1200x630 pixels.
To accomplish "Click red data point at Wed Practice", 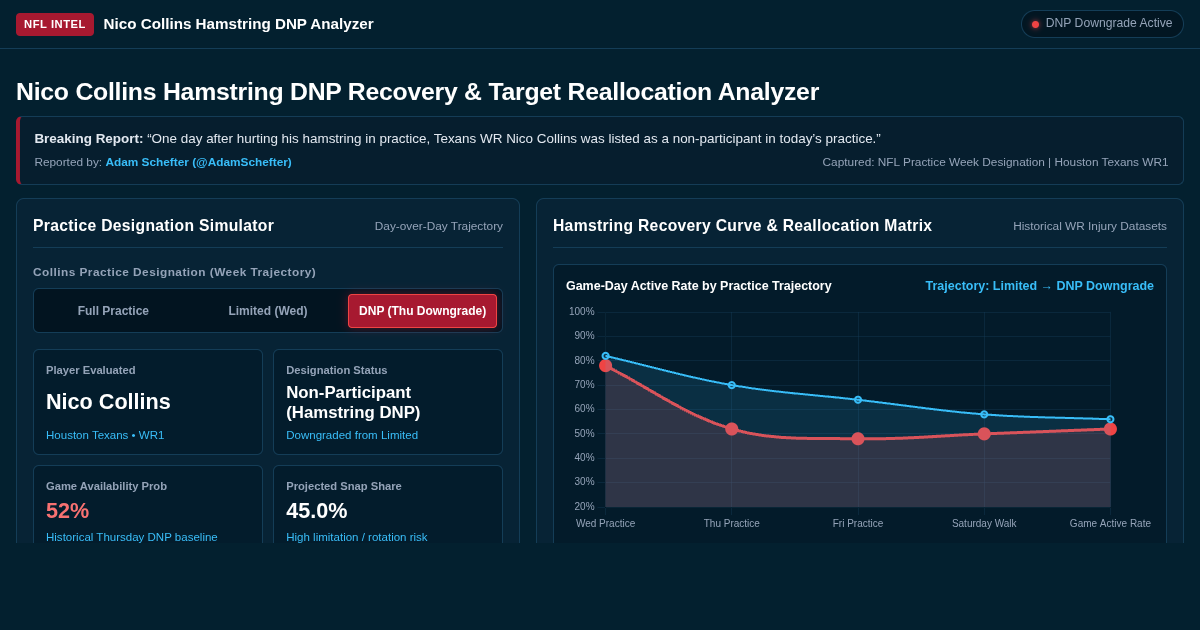I will coord(605,366).
